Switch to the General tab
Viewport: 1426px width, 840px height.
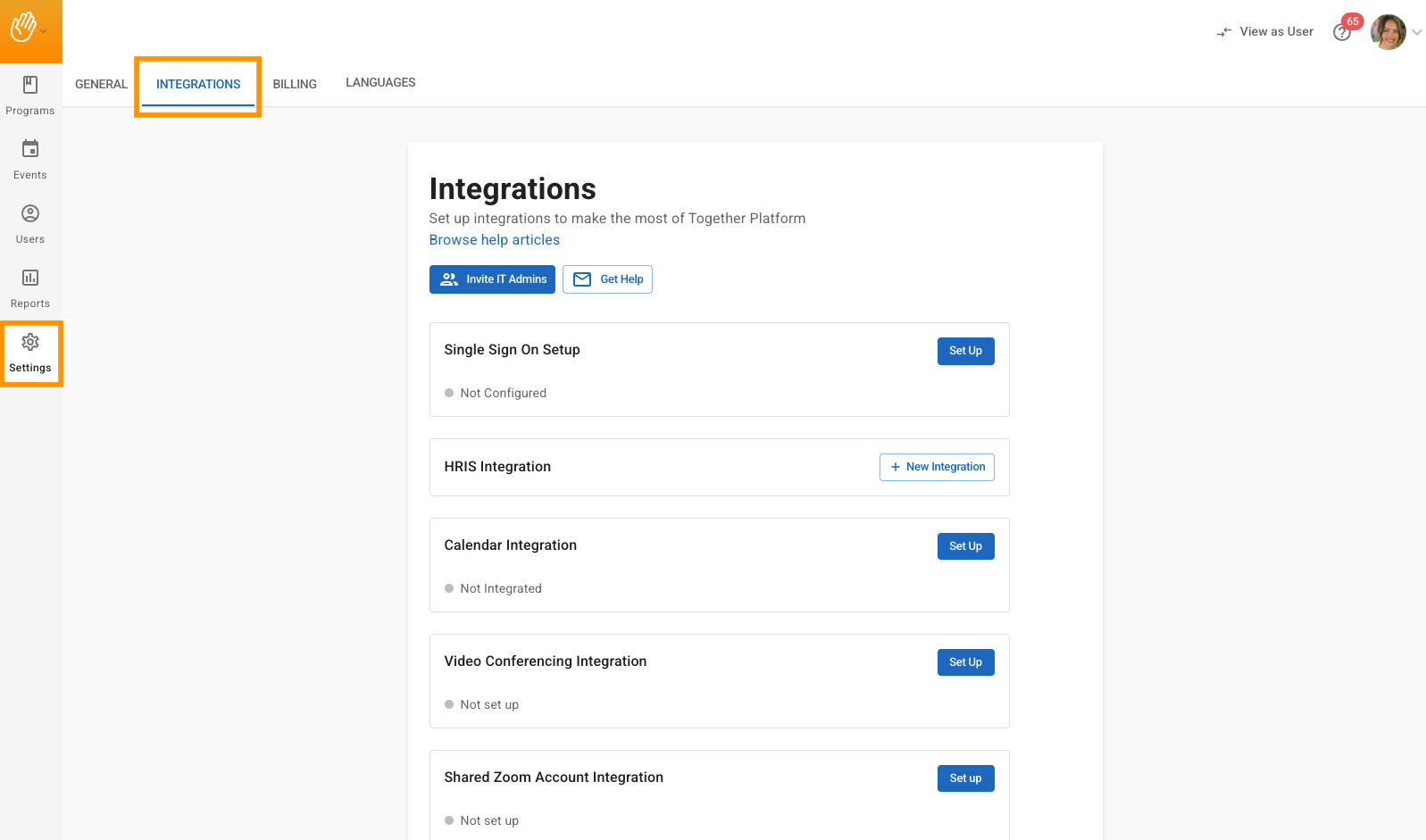tap(101, 84)
